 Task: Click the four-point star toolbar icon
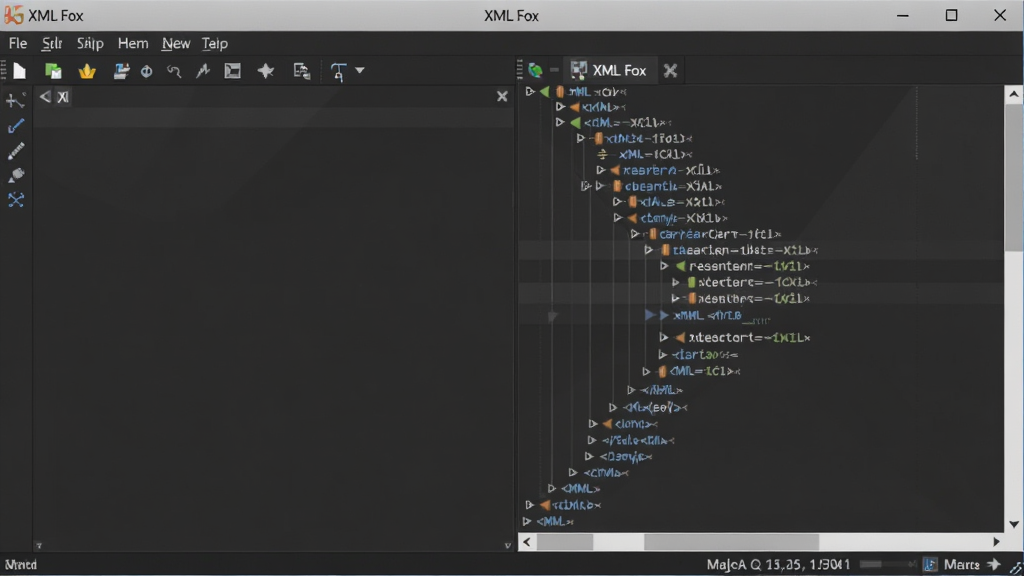266,71
